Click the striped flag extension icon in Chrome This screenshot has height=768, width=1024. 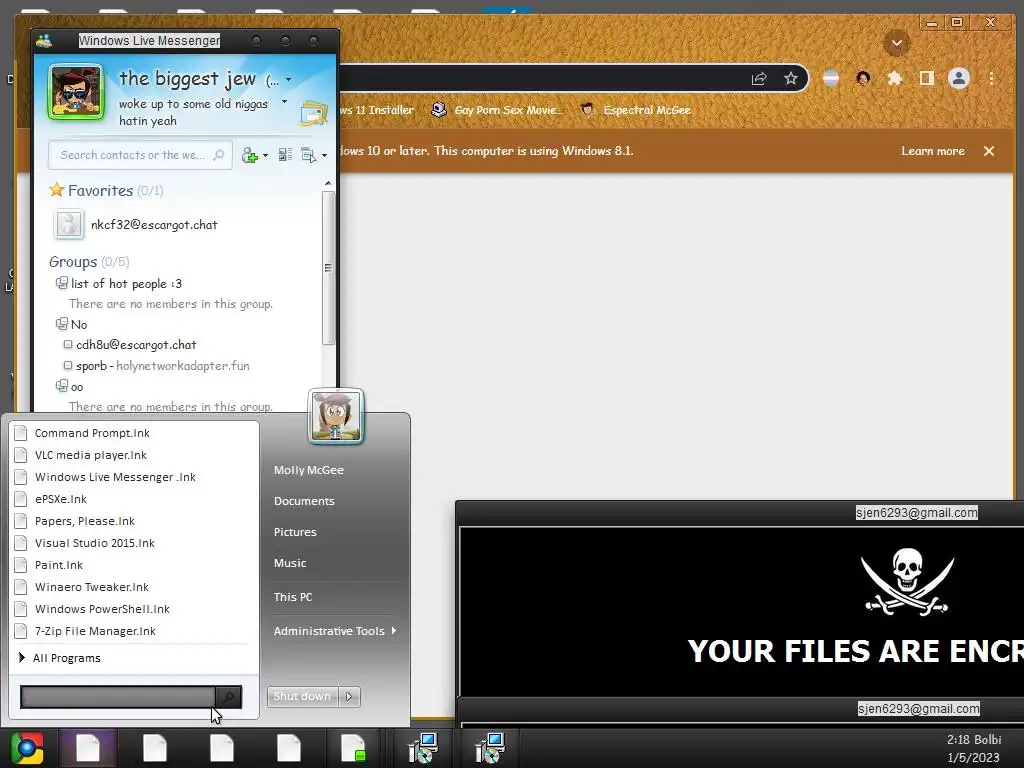click(831, 79)
